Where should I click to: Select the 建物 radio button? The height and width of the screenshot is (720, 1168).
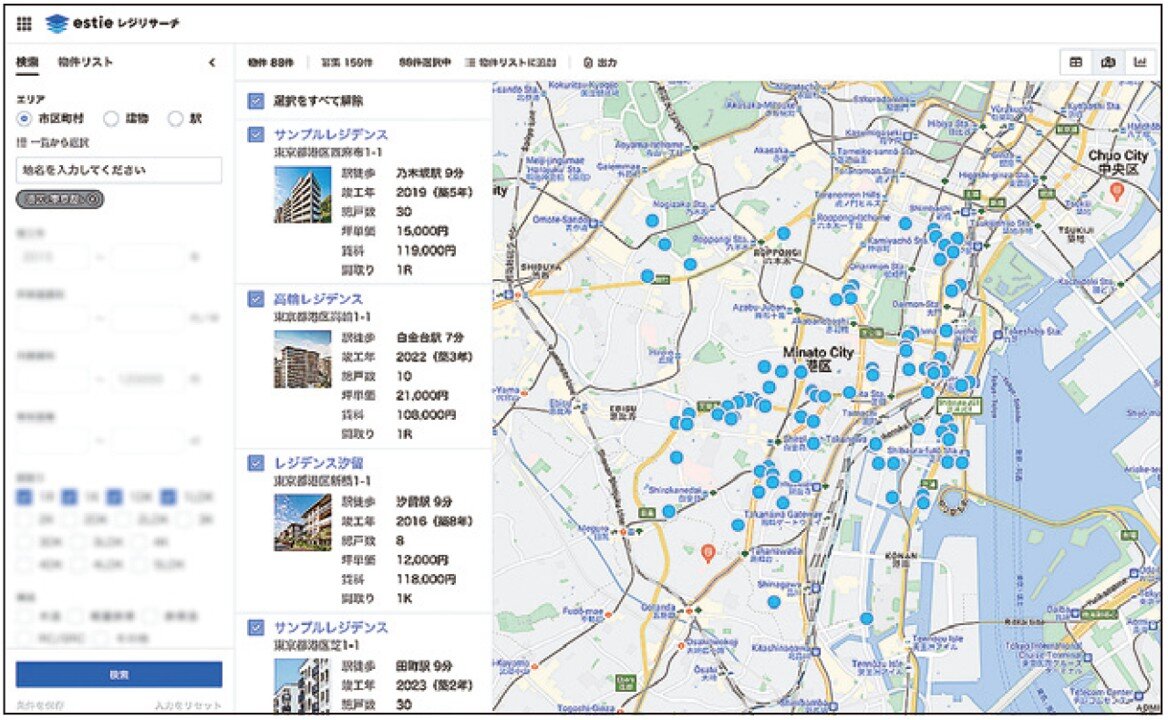112,118
